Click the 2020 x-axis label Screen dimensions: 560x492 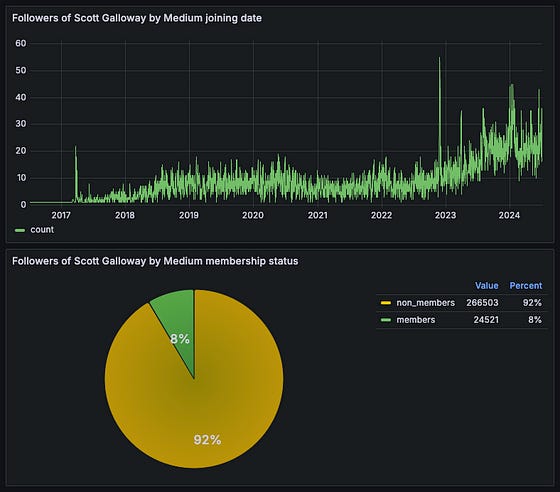[x=253, y=215]
